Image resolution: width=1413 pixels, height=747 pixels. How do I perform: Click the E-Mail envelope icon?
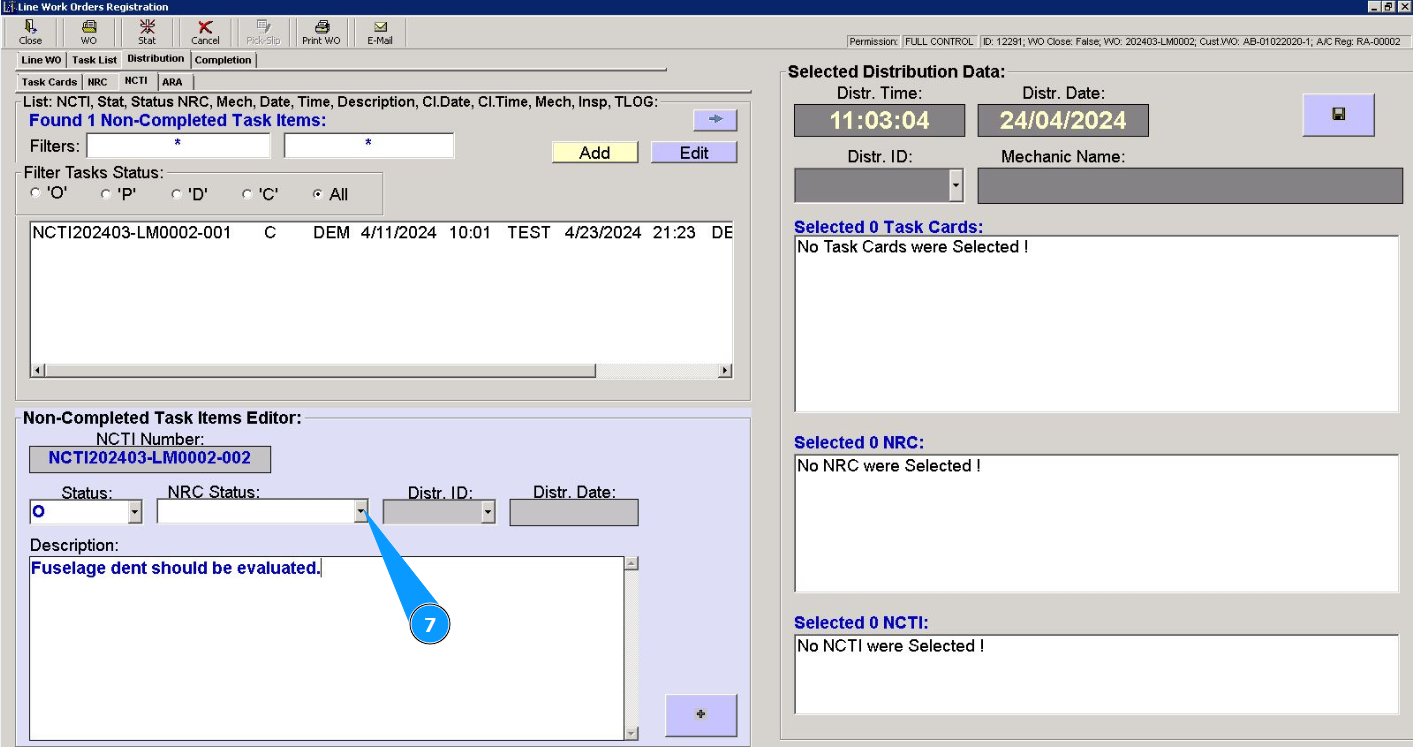click(x=380, y=32)
